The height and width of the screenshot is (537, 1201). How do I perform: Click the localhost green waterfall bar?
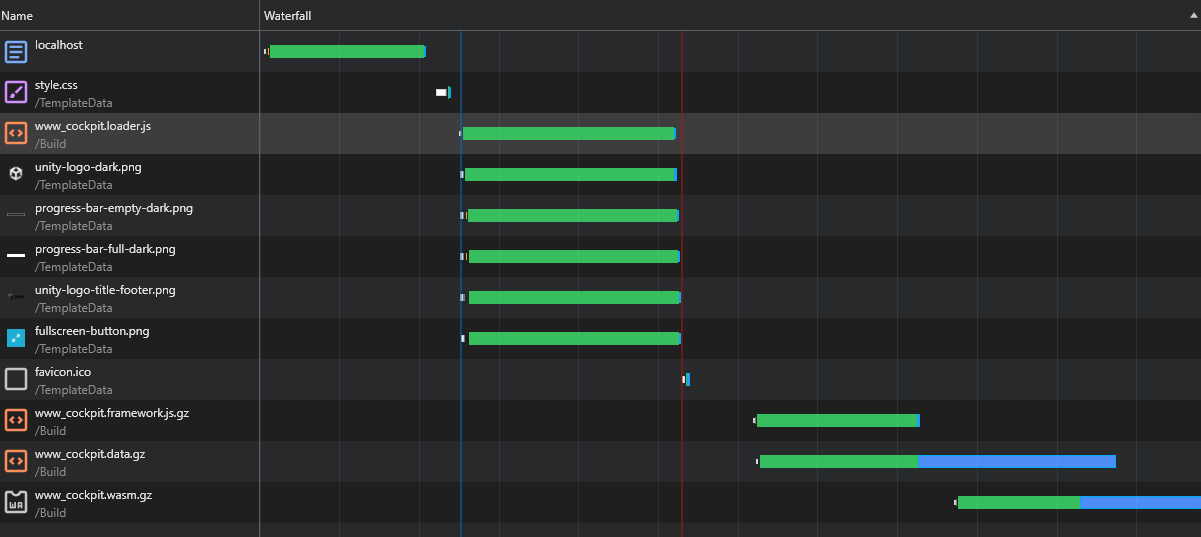coord(347,52)
